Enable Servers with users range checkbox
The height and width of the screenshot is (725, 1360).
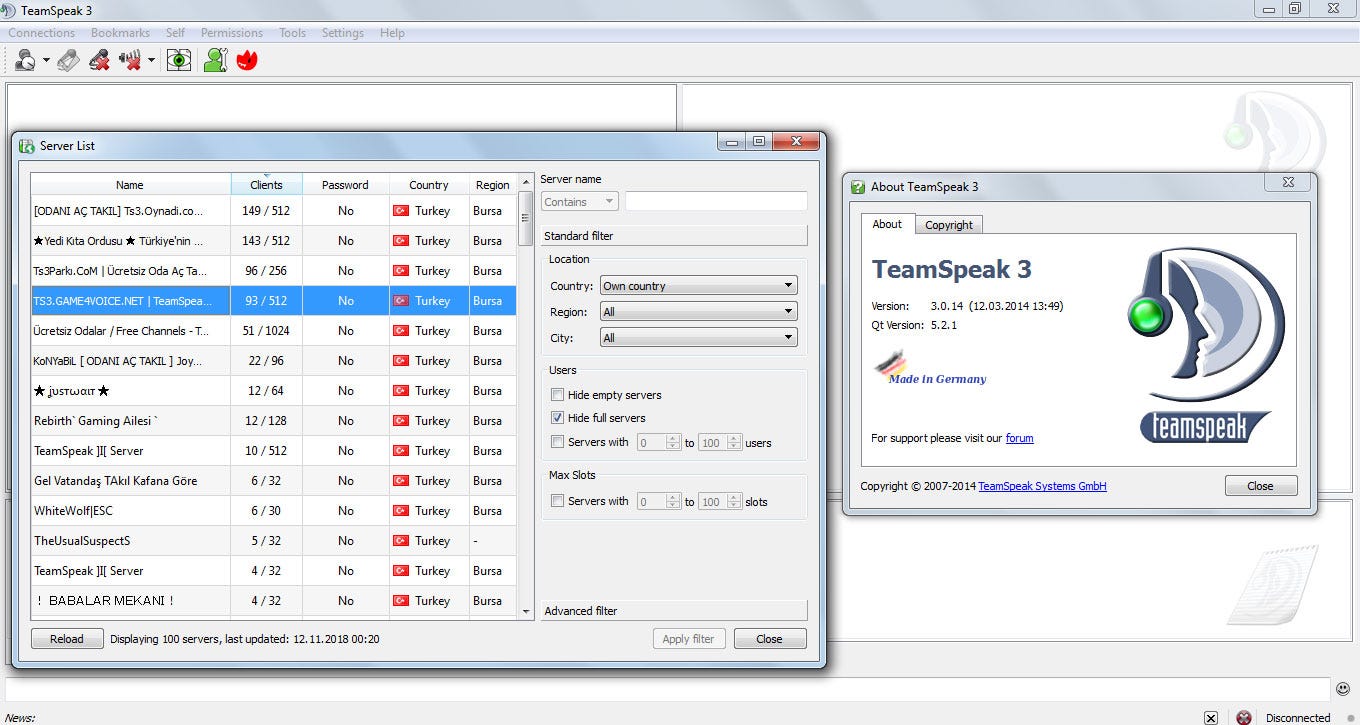558,442
